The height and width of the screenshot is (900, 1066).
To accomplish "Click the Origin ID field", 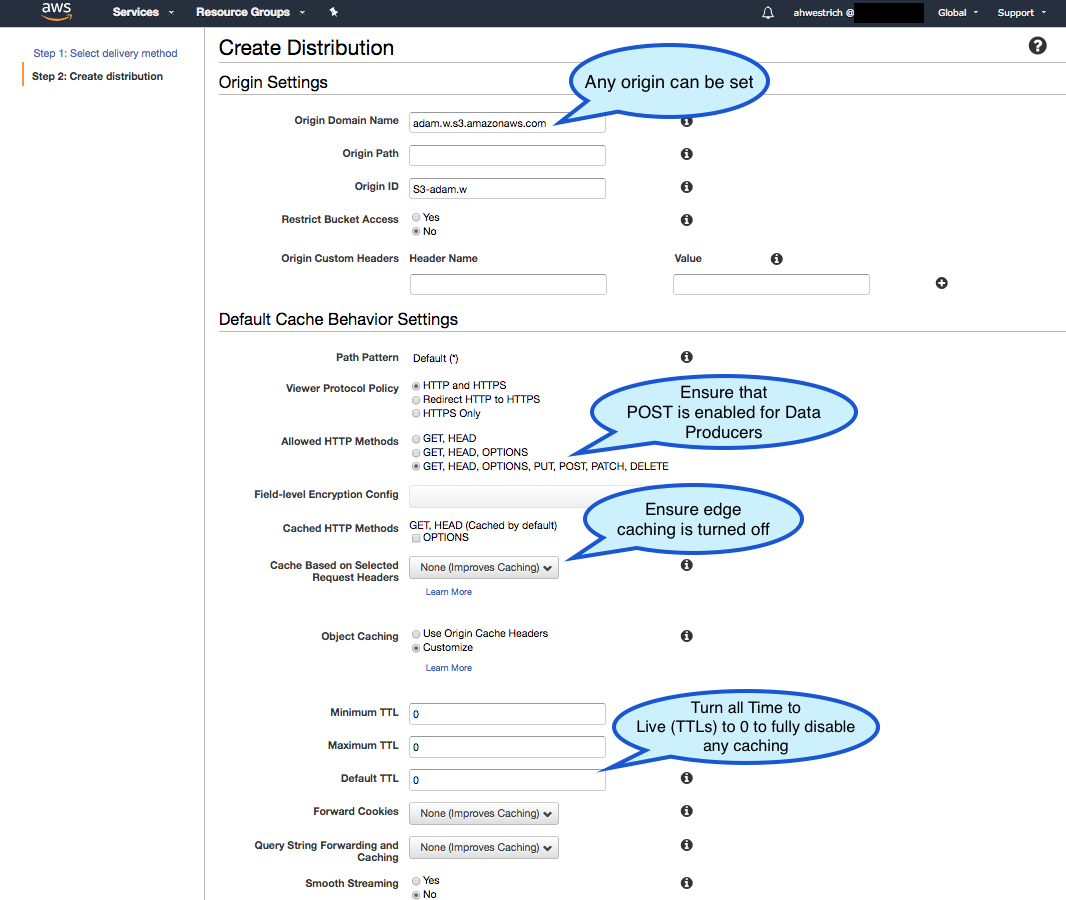I will [507, 188].
